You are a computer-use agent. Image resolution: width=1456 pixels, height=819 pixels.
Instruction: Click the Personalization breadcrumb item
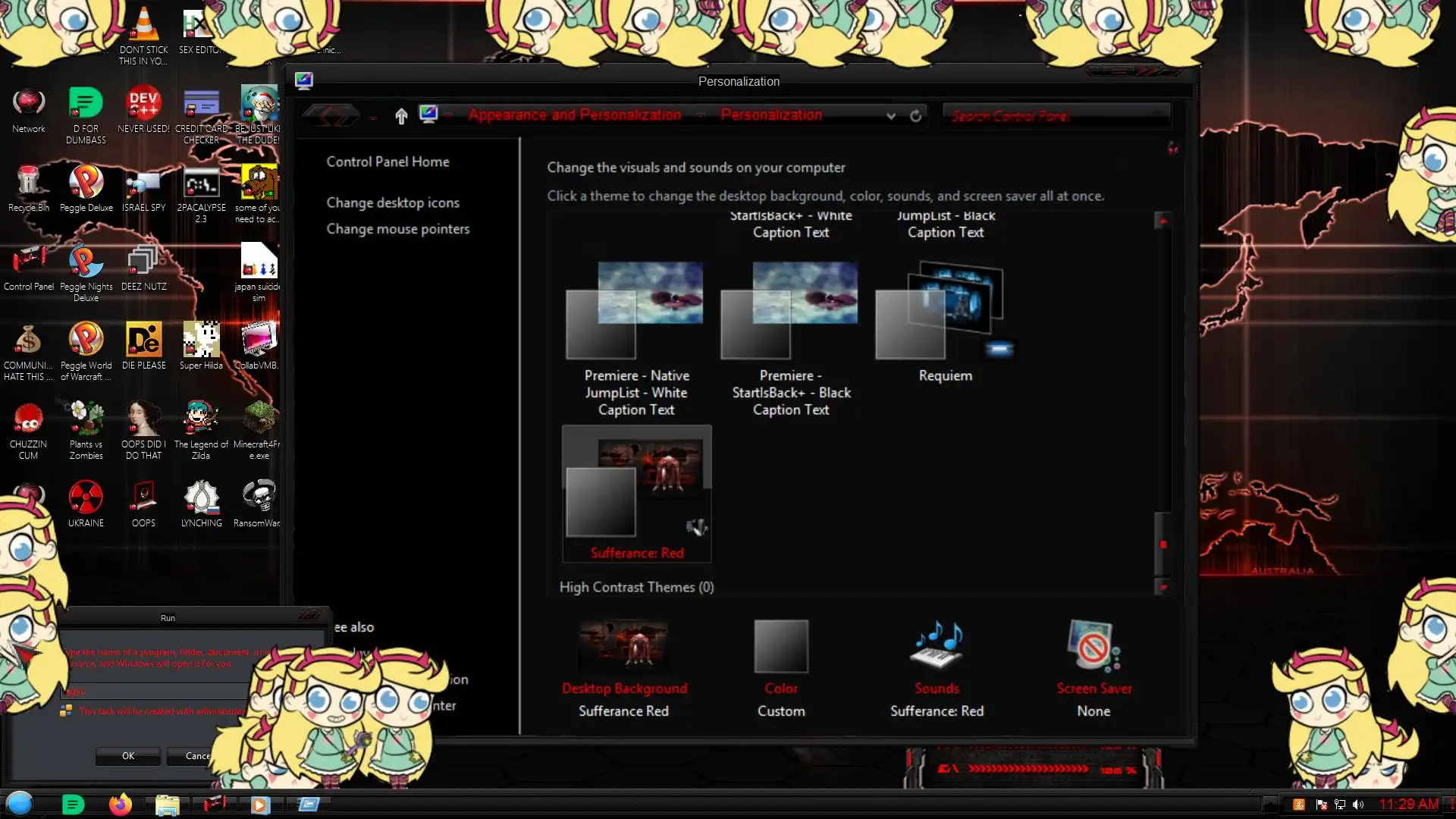770,115
